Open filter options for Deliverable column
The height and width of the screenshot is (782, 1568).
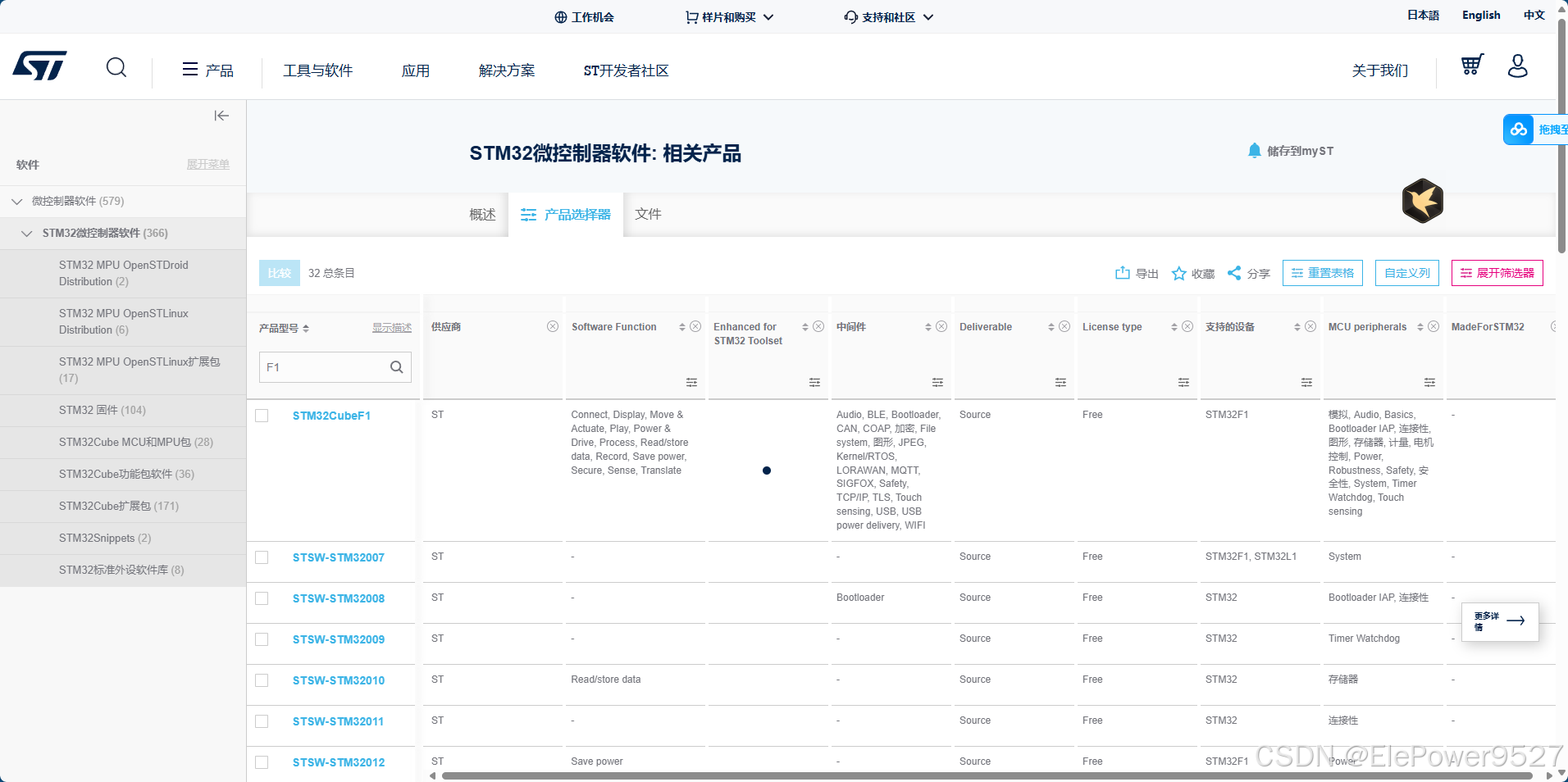1060,383
